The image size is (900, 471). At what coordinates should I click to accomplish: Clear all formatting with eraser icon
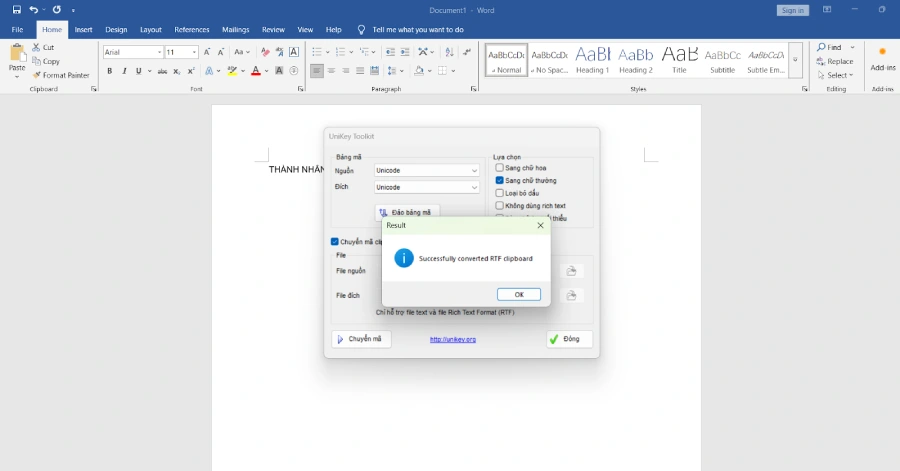tap(265, 52)
